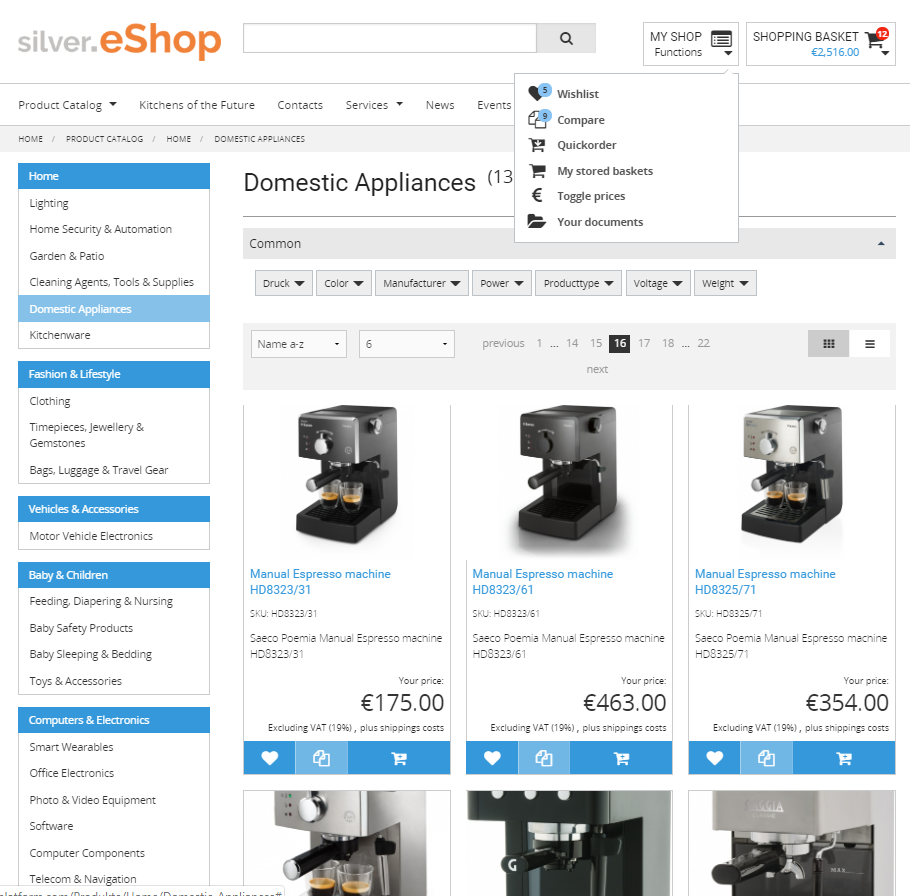Go to last page 22

point(703,343)
